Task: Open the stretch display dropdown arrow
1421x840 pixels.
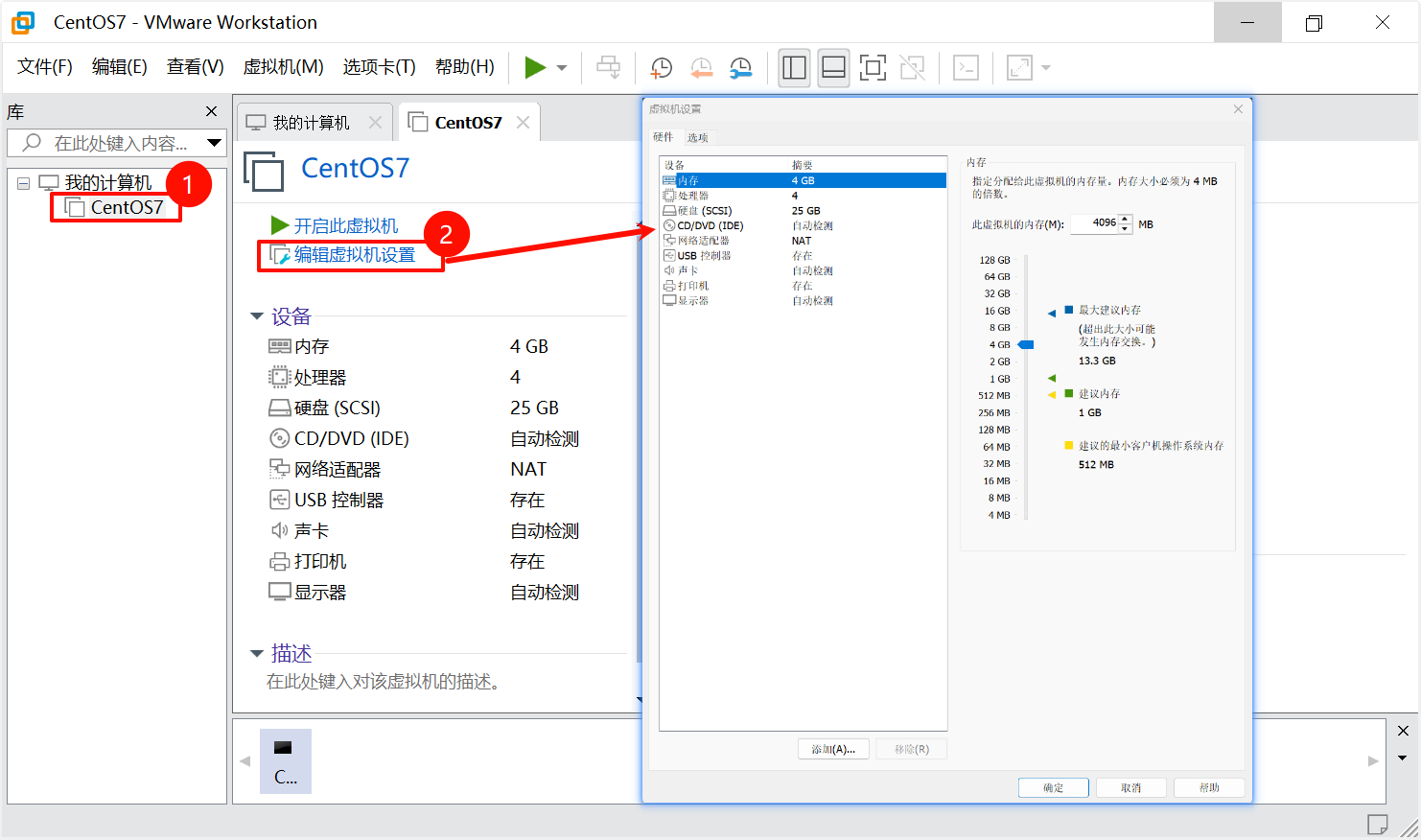Action: coord(1046,67)
